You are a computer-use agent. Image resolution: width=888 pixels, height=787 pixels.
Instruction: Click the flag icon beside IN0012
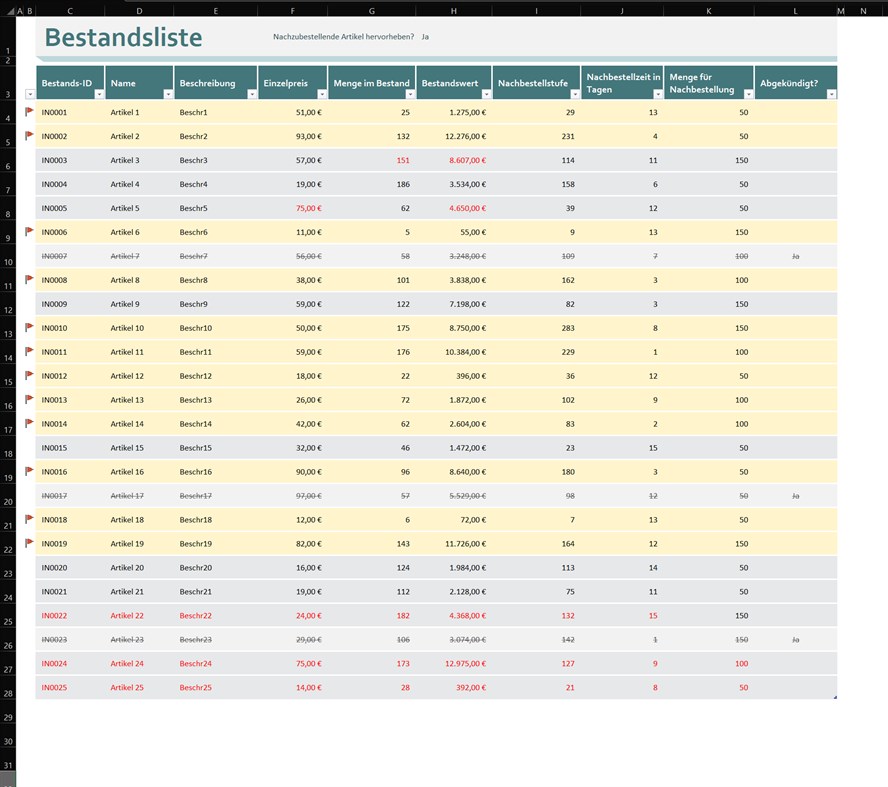[29, 375]
